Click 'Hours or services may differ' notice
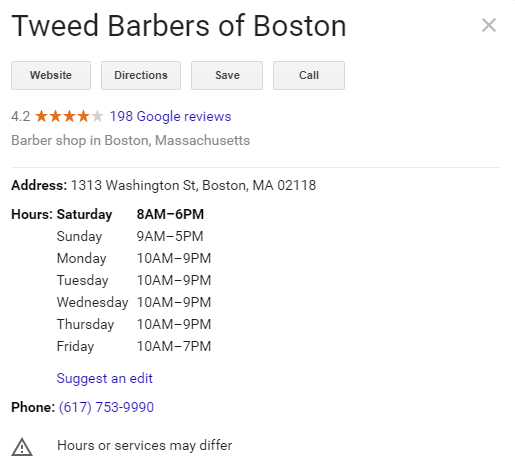Viewport: 515px width, 463px height. pyautogui.click(x=145, y=446)
